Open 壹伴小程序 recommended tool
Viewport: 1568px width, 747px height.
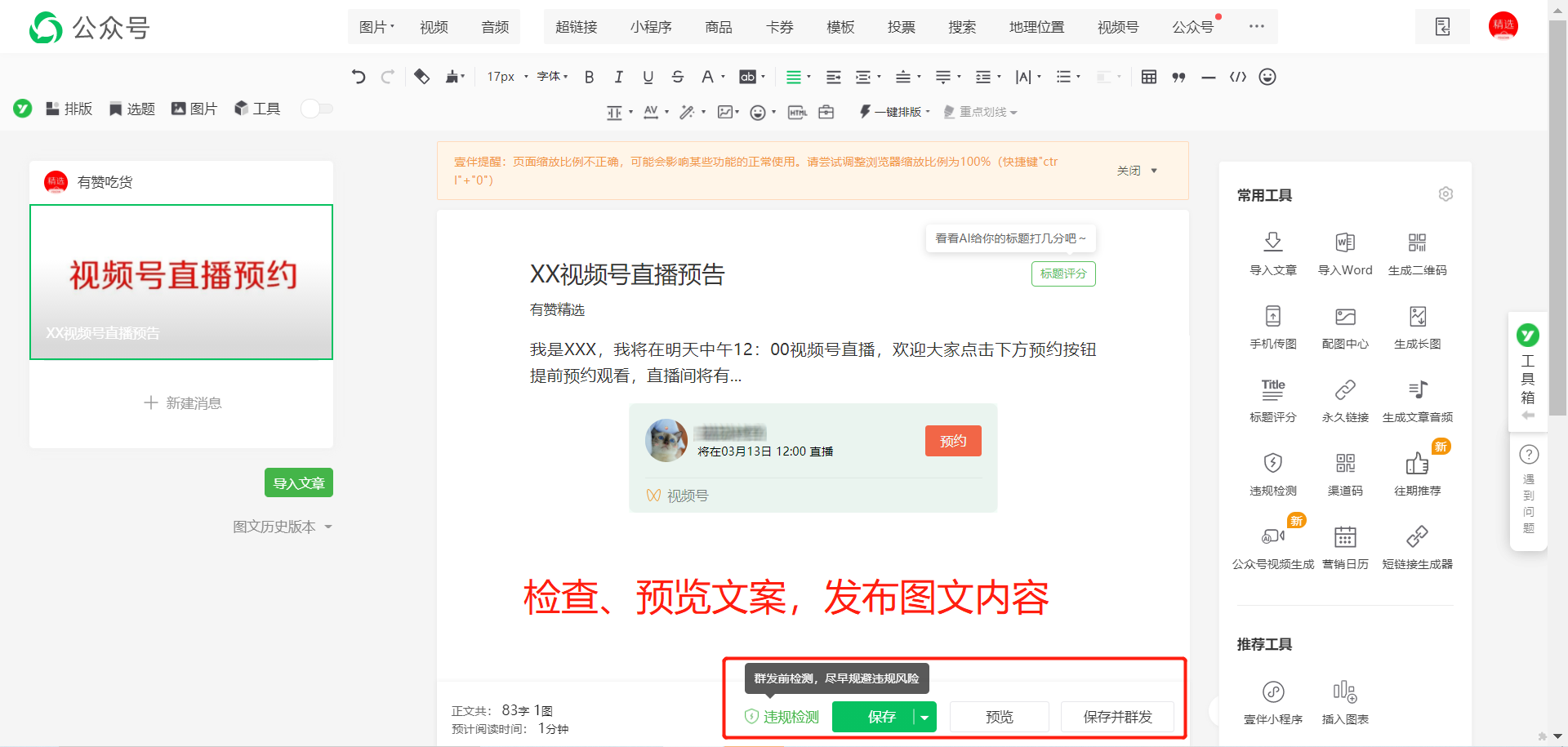pos(1273,703)
